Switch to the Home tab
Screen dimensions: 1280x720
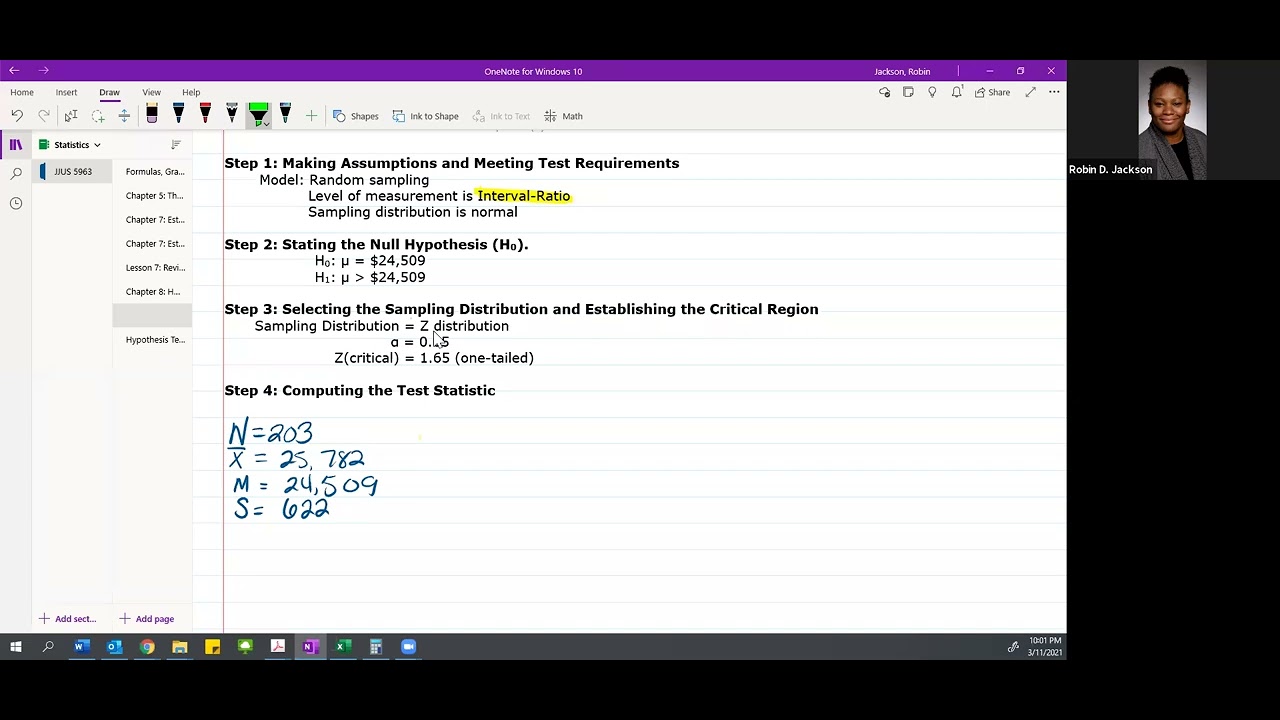click(x=22, y=92)
